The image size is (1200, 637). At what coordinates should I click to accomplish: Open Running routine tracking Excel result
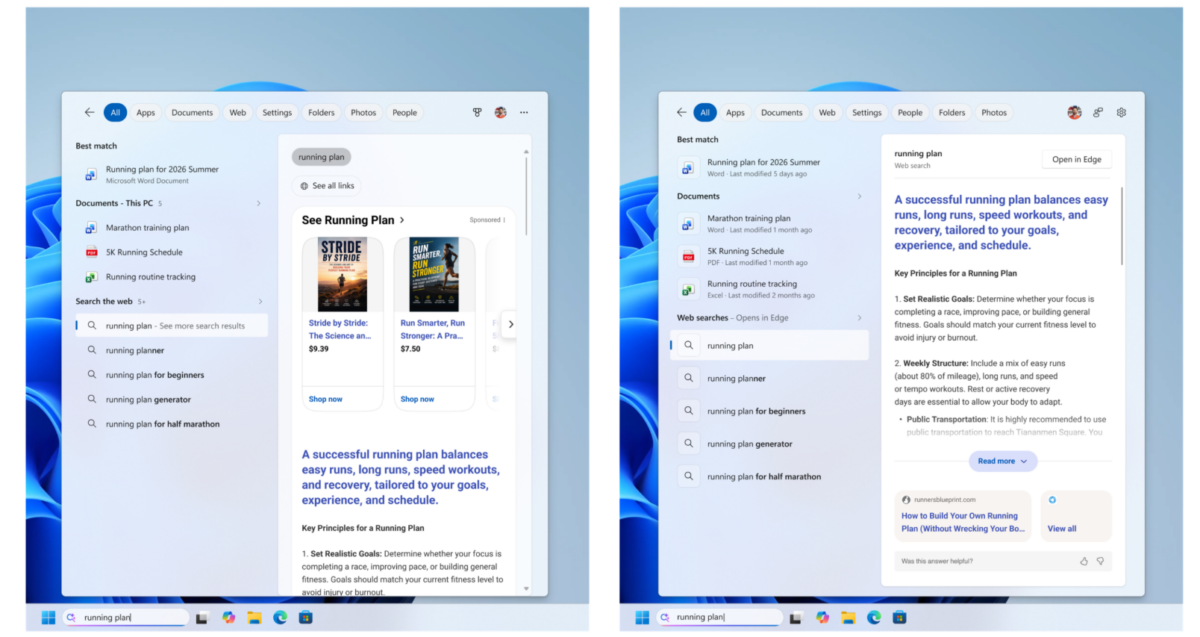768,289
